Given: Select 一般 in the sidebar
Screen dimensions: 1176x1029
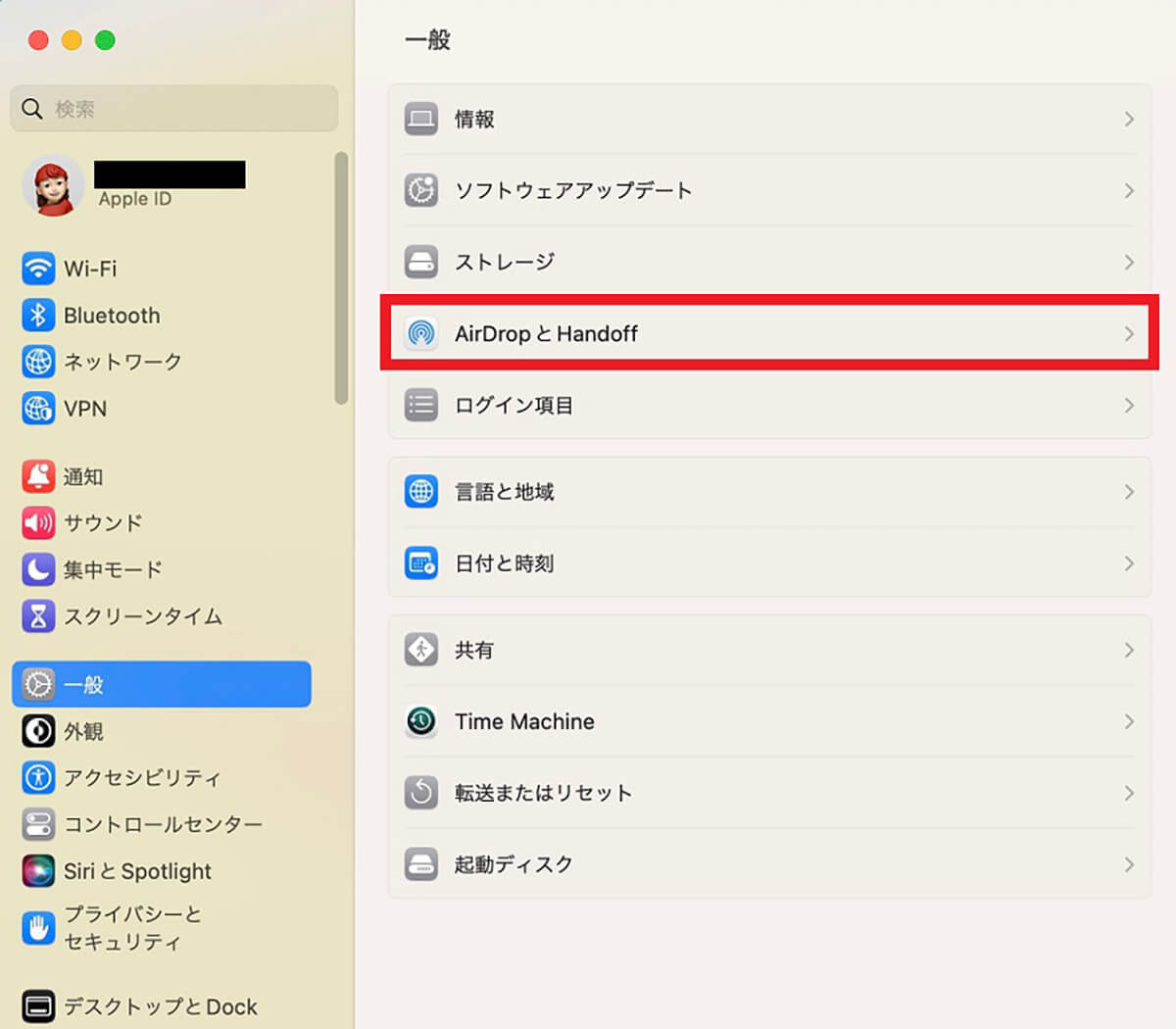Looking at the screenshot, I should (x=162, y=684).
